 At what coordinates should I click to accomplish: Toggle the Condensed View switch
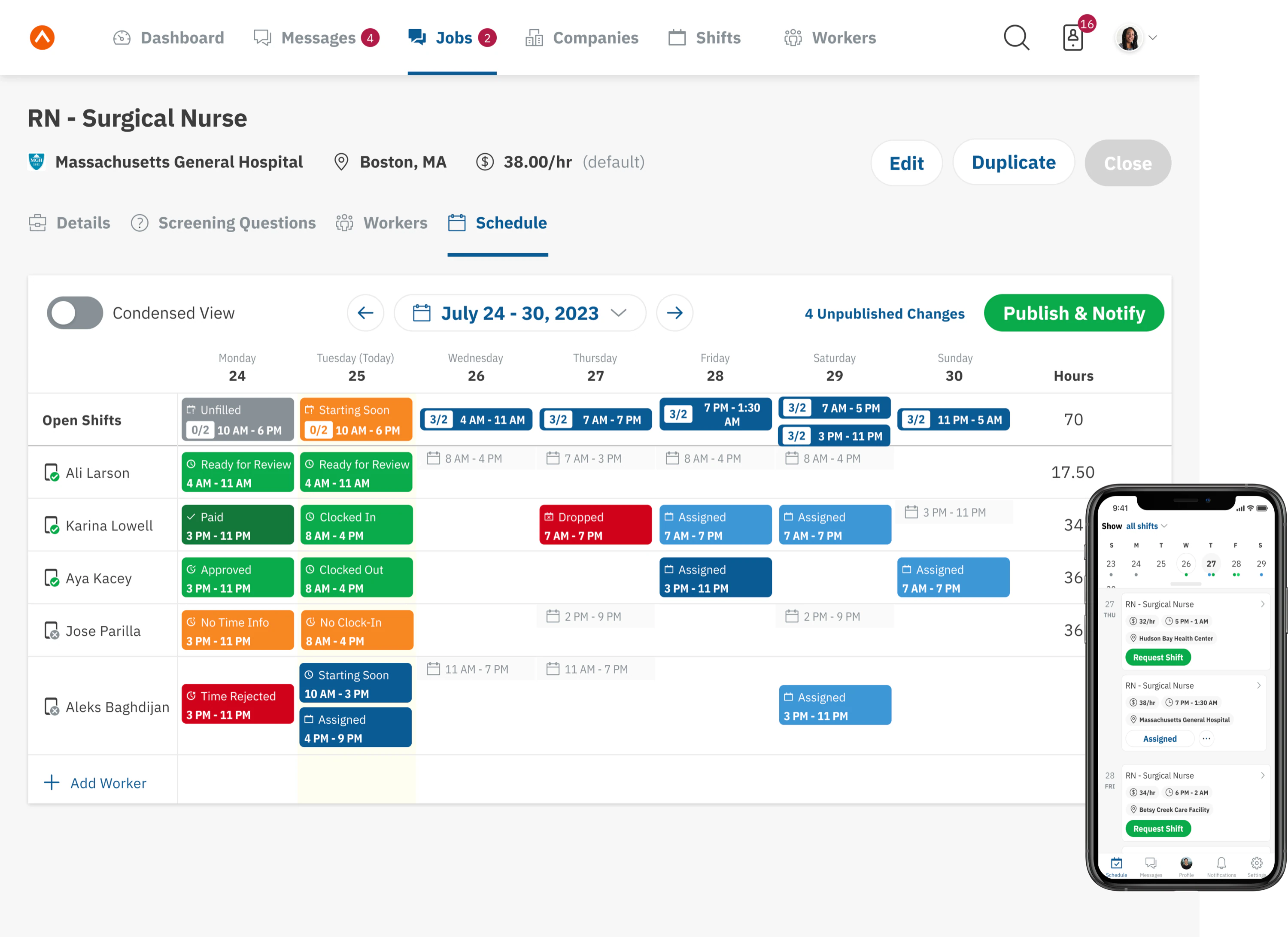point(75,313)
